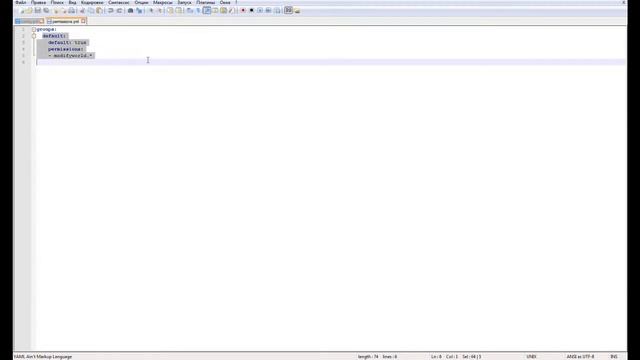640x360 pixels.
Task: Open the Вид menu
Action: click(72, 2)
